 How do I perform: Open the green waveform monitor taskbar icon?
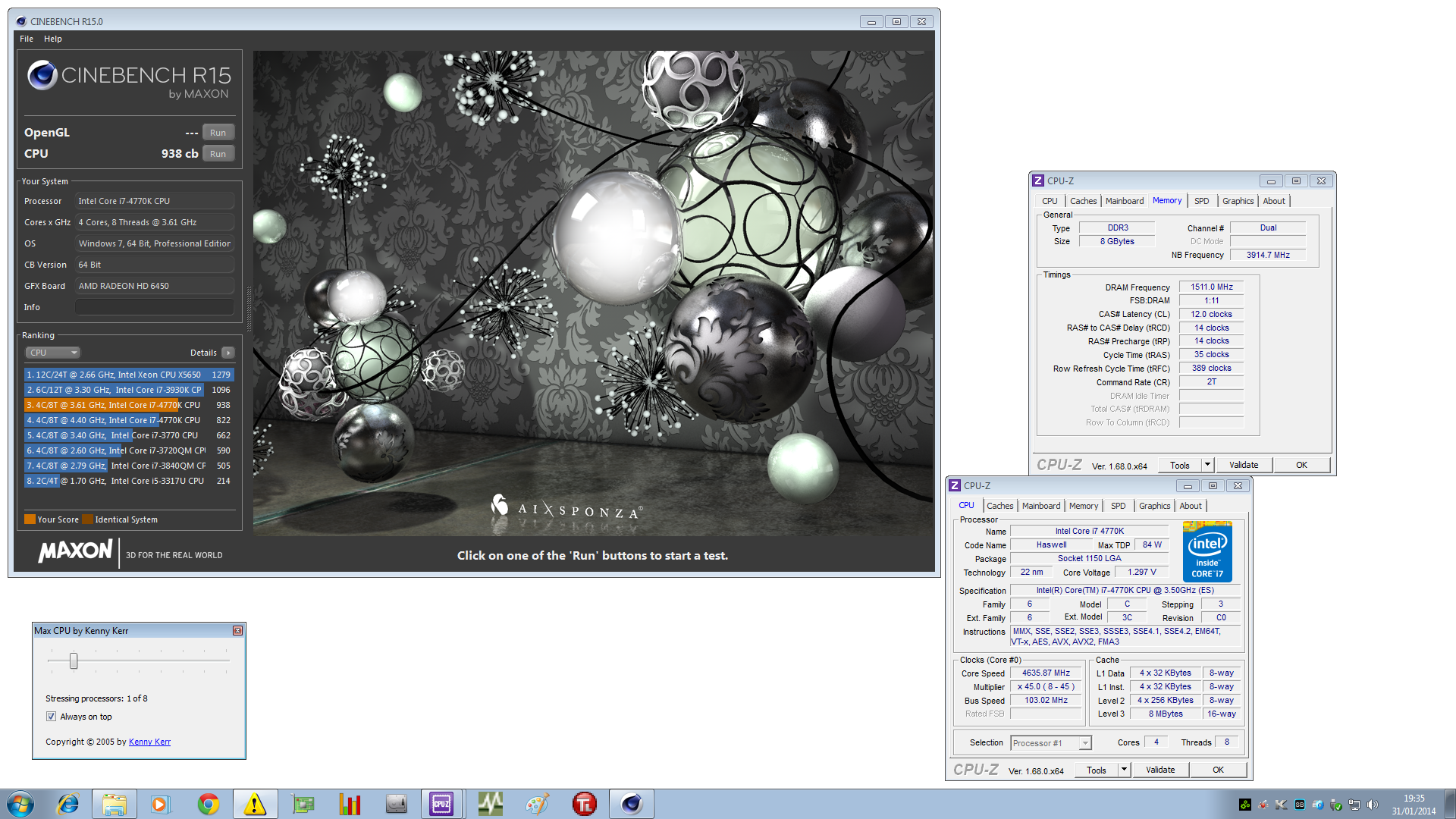tap(490, 804)
